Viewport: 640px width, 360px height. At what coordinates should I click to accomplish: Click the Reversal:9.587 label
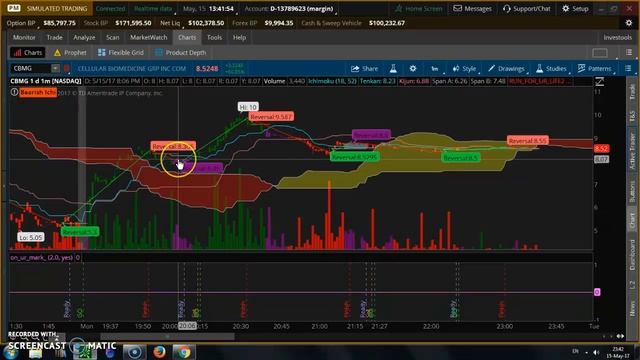(271, 117)
